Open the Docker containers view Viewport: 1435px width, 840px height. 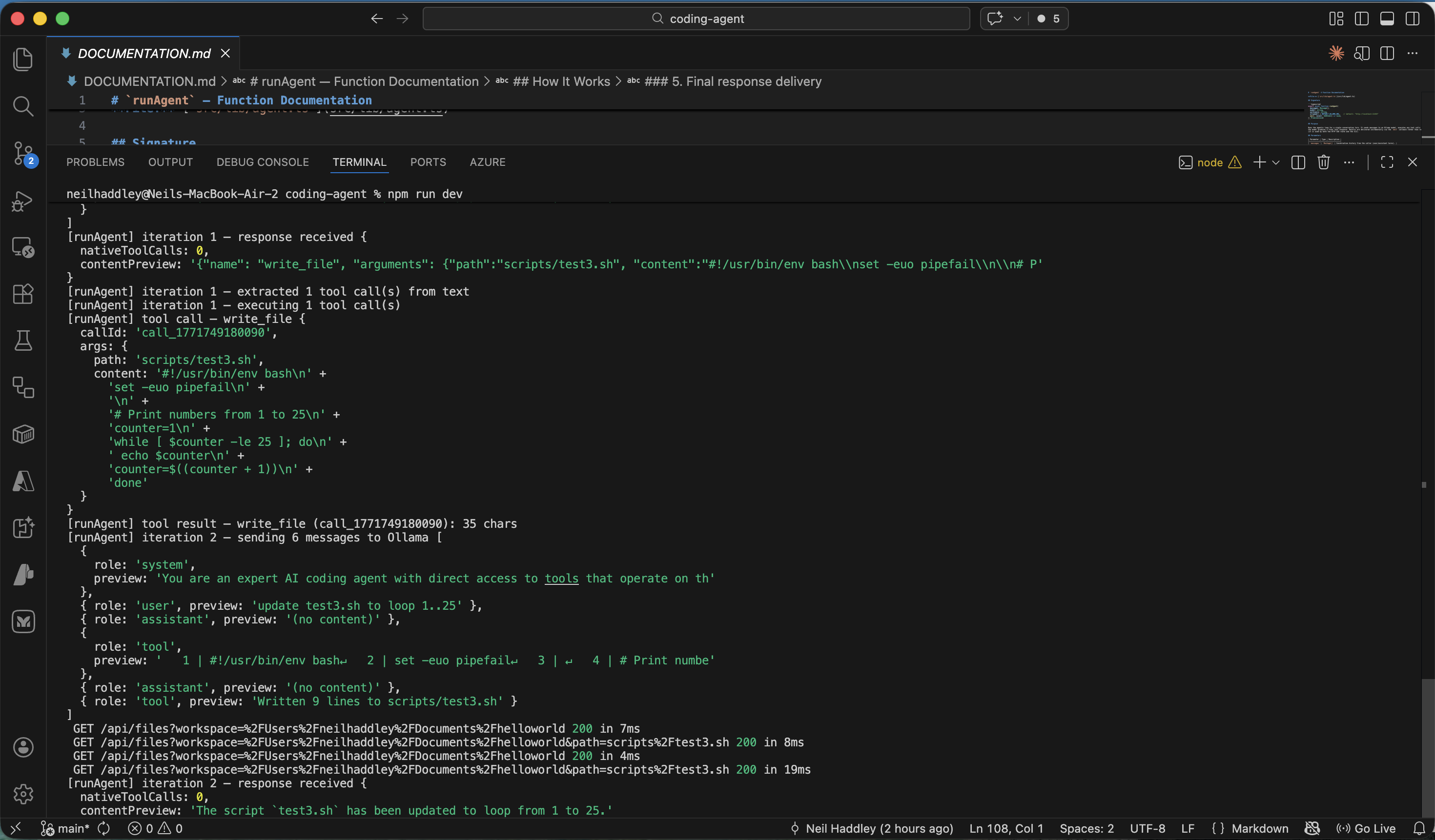click(x=23, y=434)
